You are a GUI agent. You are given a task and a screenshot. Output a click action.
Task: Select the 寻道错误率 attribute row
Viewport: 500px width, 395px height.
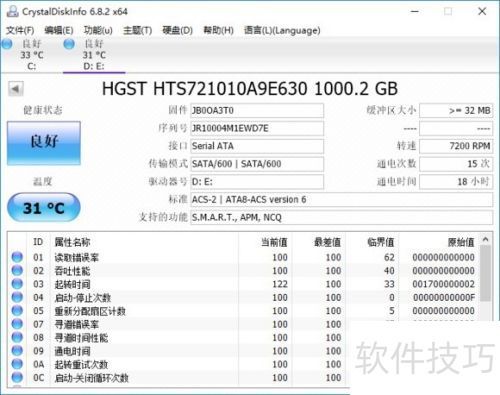[x=179, y=324]
